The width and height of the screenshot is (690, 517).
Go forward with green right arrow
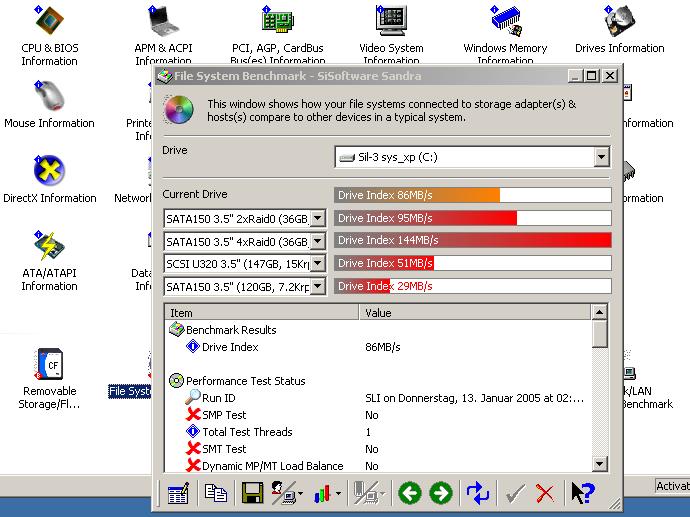point(441,493)
